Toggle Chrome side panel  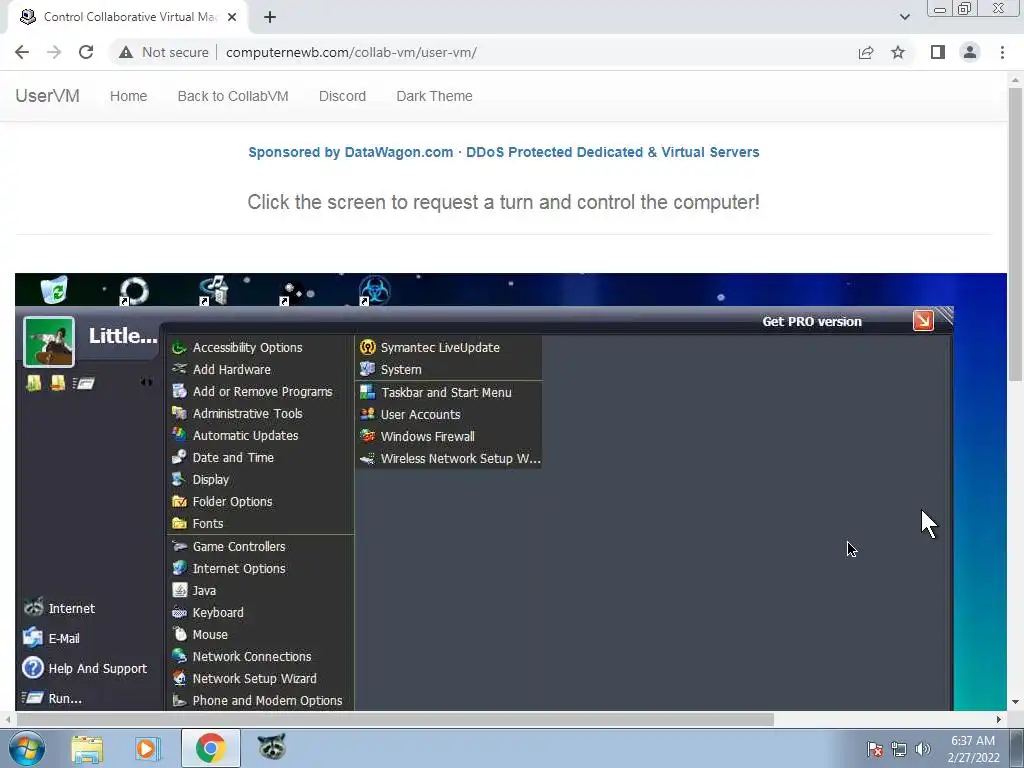[x=938, y=52]
